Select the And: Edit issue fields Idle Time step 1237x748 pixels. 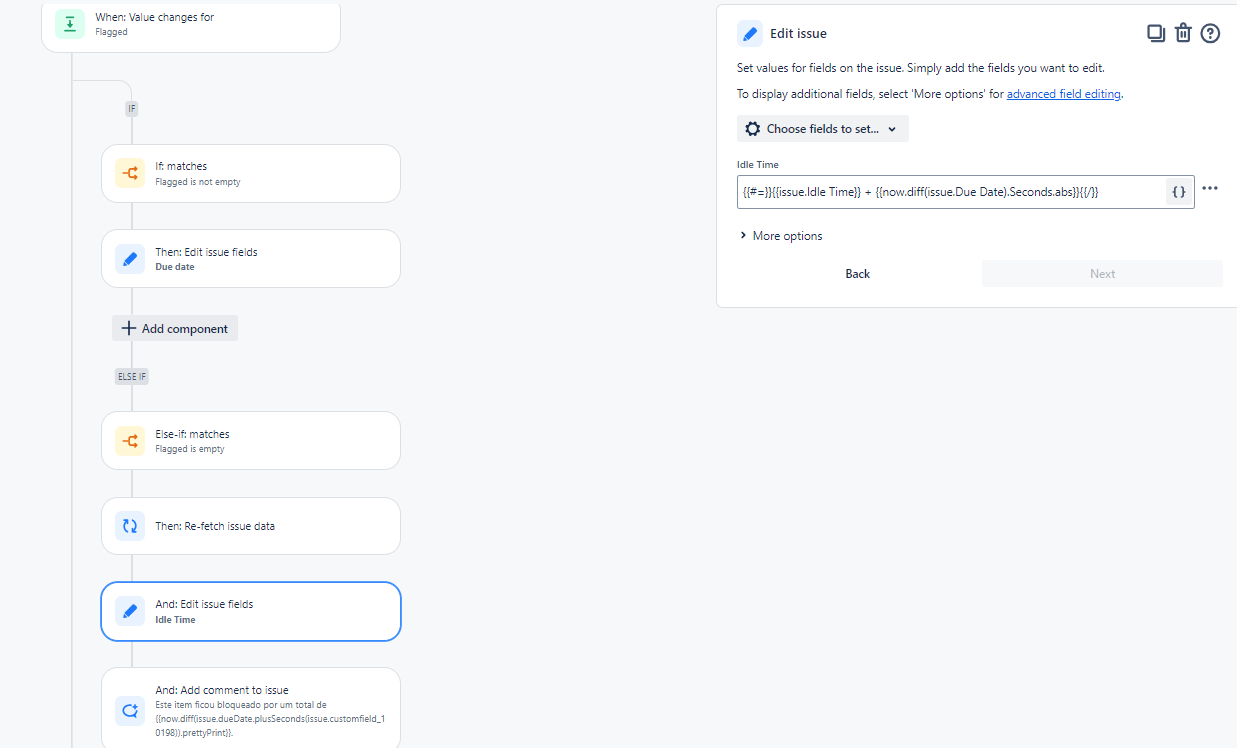(x=251, y=611)
